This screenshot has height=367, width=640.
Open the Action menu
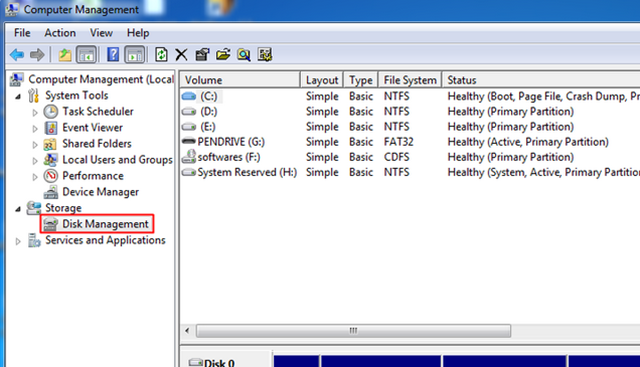60,33
